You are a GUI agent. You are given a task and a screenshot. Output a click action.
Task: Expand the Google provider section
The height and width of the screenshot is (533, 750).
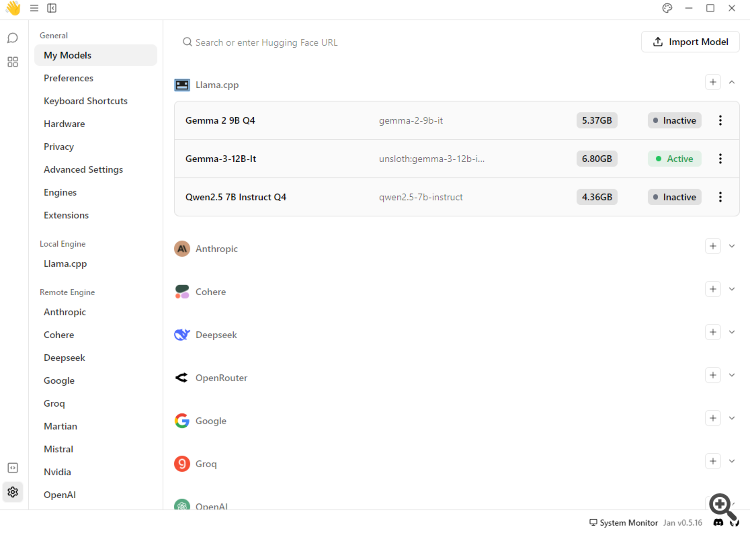tap(732, 418)
